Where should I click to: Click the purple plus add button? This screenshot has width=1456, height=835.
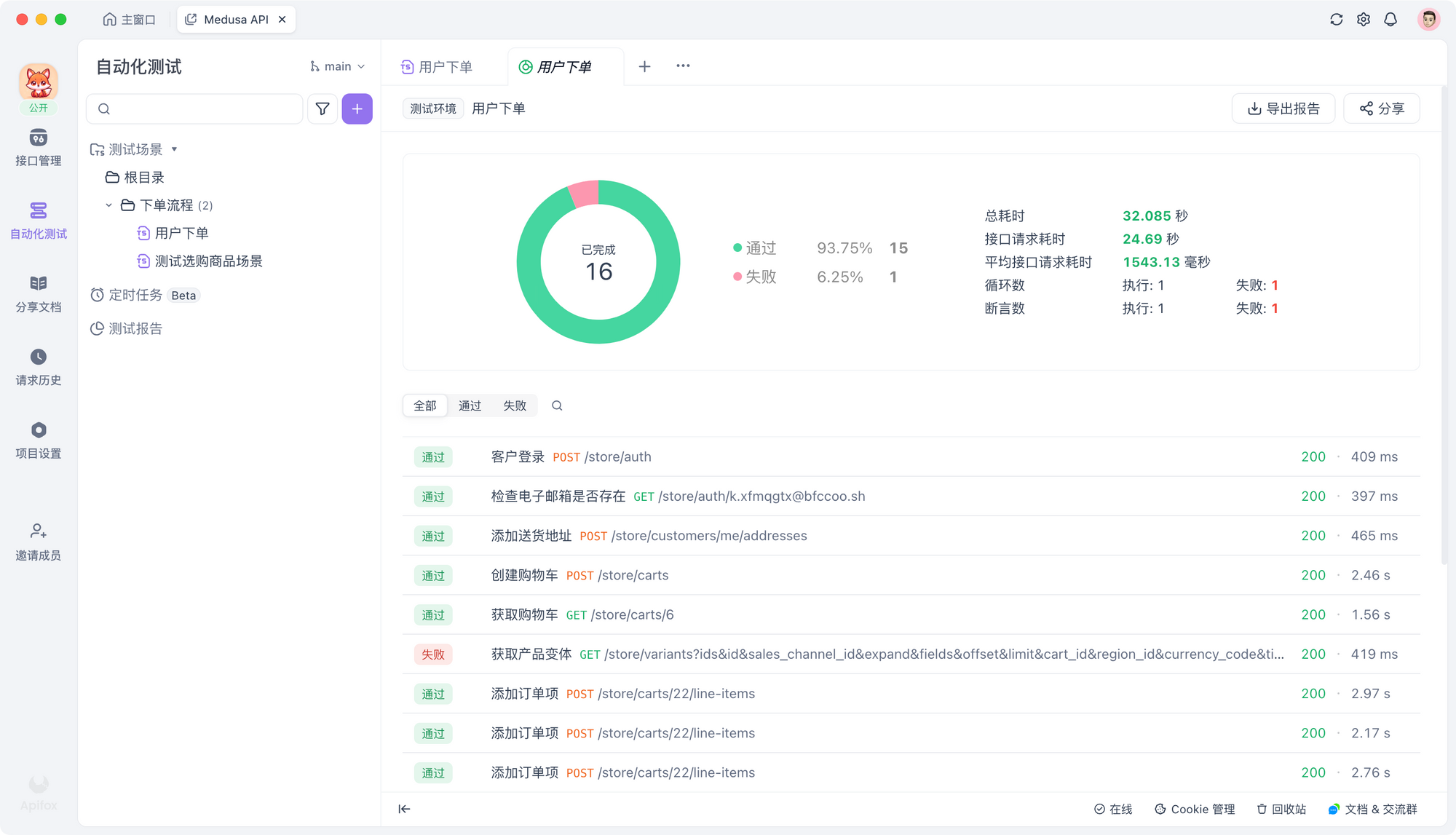357,109
